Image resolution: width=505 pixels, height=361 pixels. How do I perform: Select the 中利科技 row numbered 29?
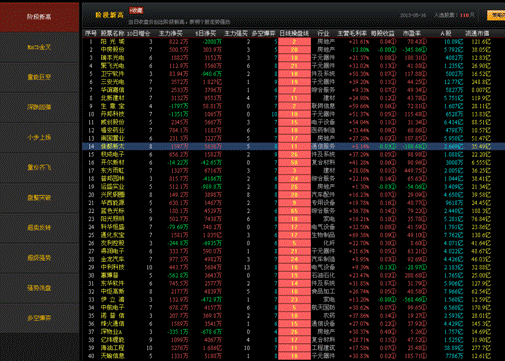pyautogui.click(x=293, y=267)
